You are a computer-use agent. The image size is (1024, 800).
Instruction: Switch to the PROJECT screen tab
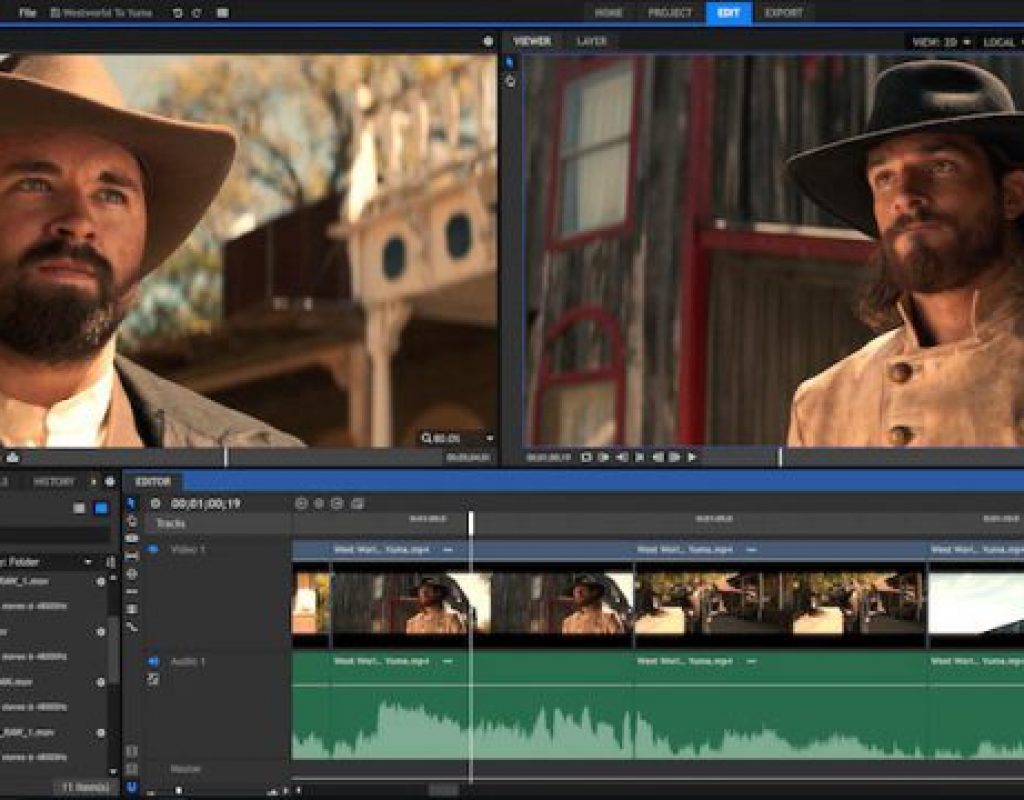click(x=669, y=12)
